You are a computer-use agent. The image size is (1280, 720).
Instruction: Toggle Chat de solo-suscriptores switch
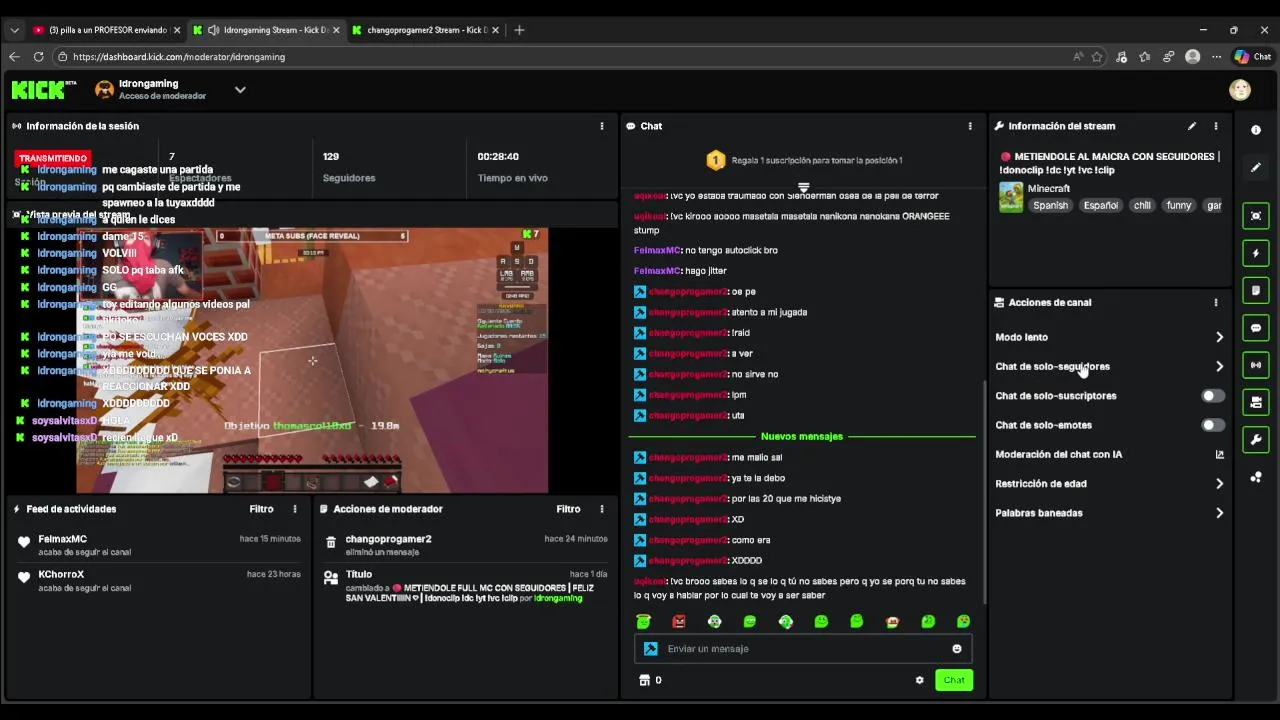(x=1212, y=396)
